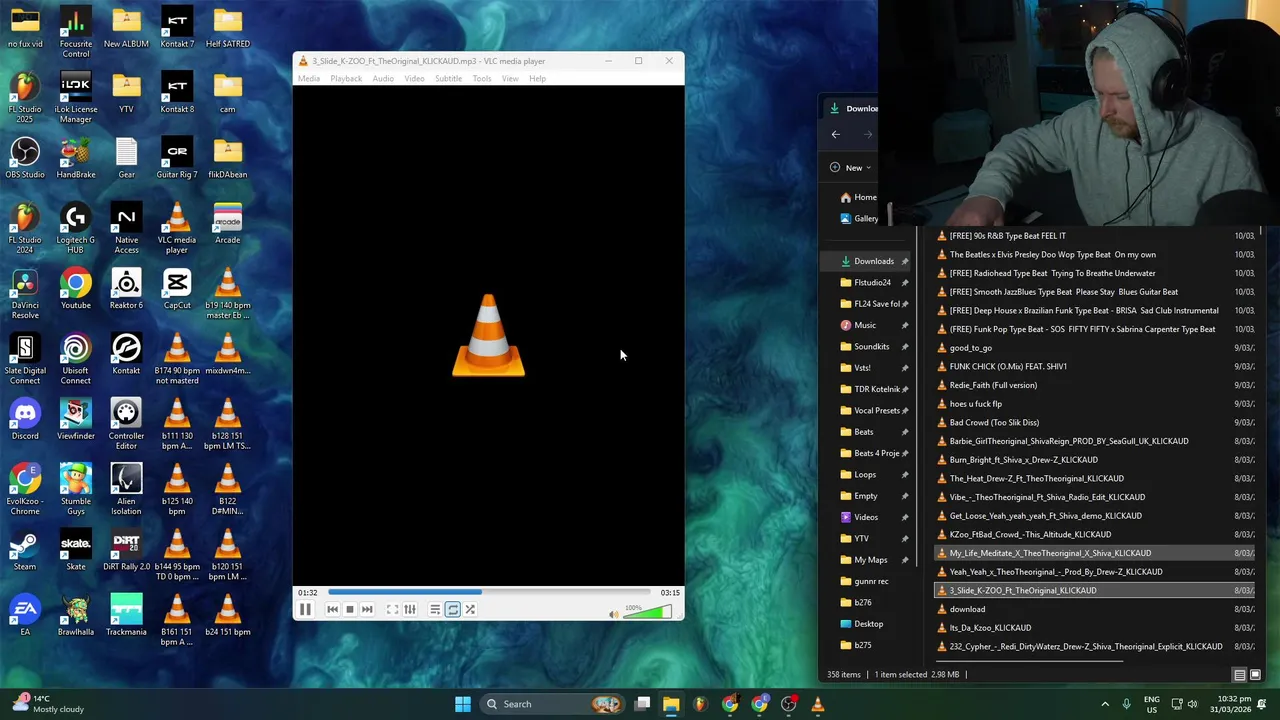Switch Explorer to large thumbnails view icon

(x=1256, y=675)
